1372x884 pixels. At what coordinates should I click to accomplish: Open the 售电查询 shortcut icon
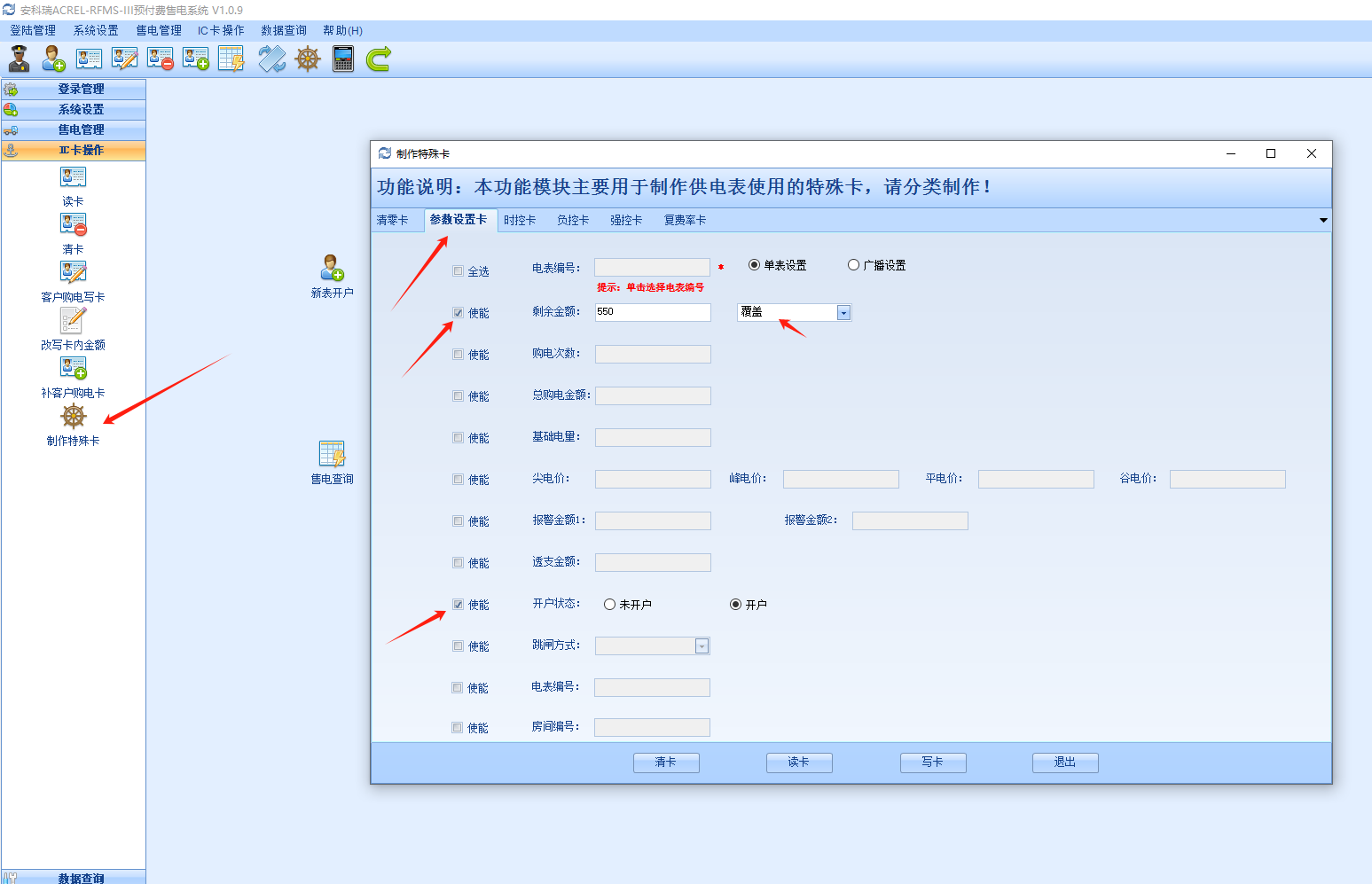point(332,455)
